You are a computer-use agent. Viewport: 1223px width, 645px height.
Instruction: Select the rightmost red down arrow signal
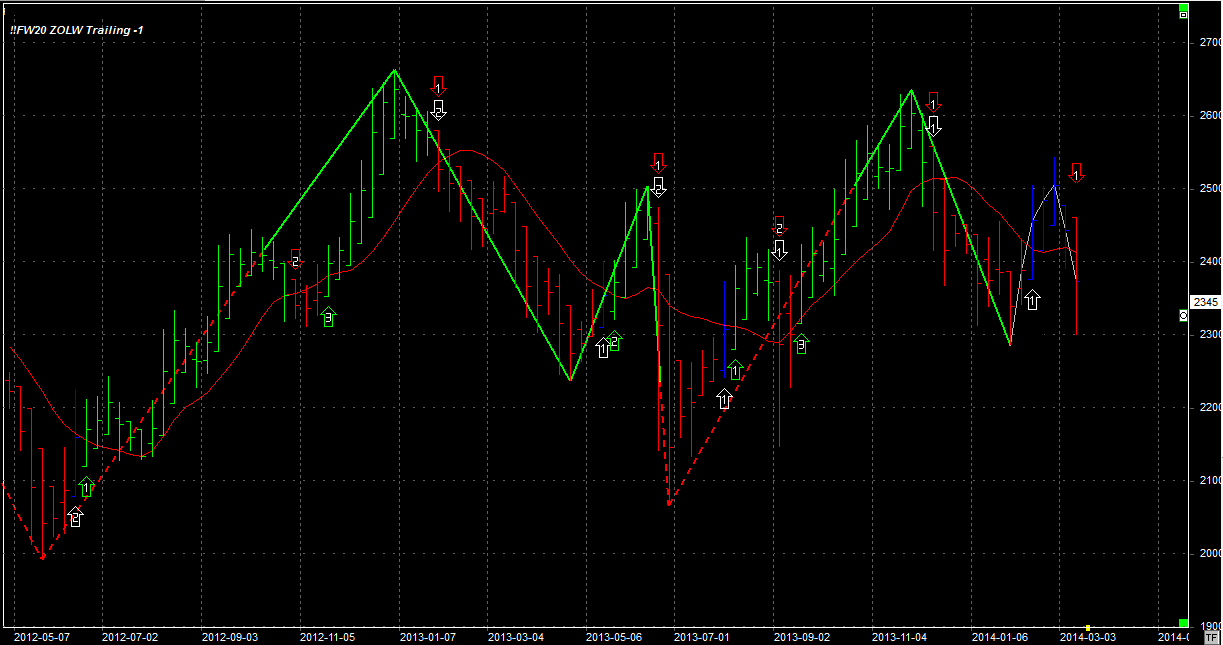(x=1076, y=172)
